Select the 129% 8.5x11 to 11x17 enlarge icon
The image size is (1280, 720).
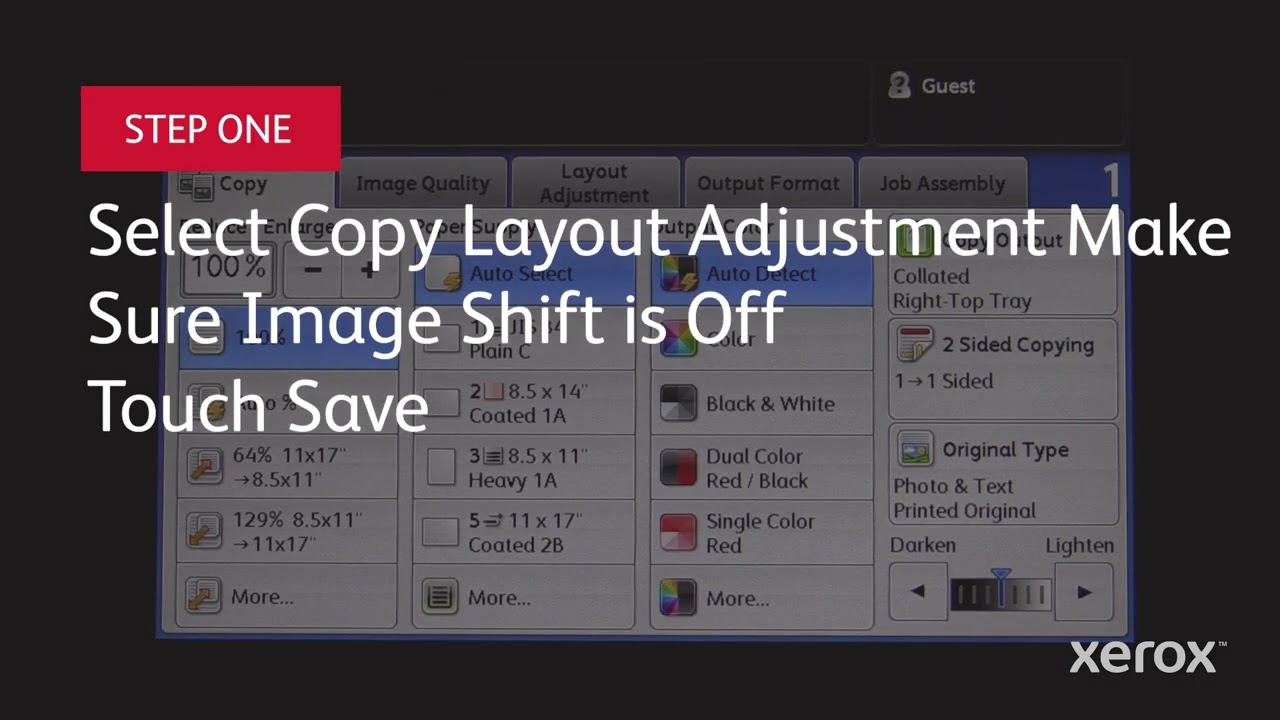click(x=206, y=532)
